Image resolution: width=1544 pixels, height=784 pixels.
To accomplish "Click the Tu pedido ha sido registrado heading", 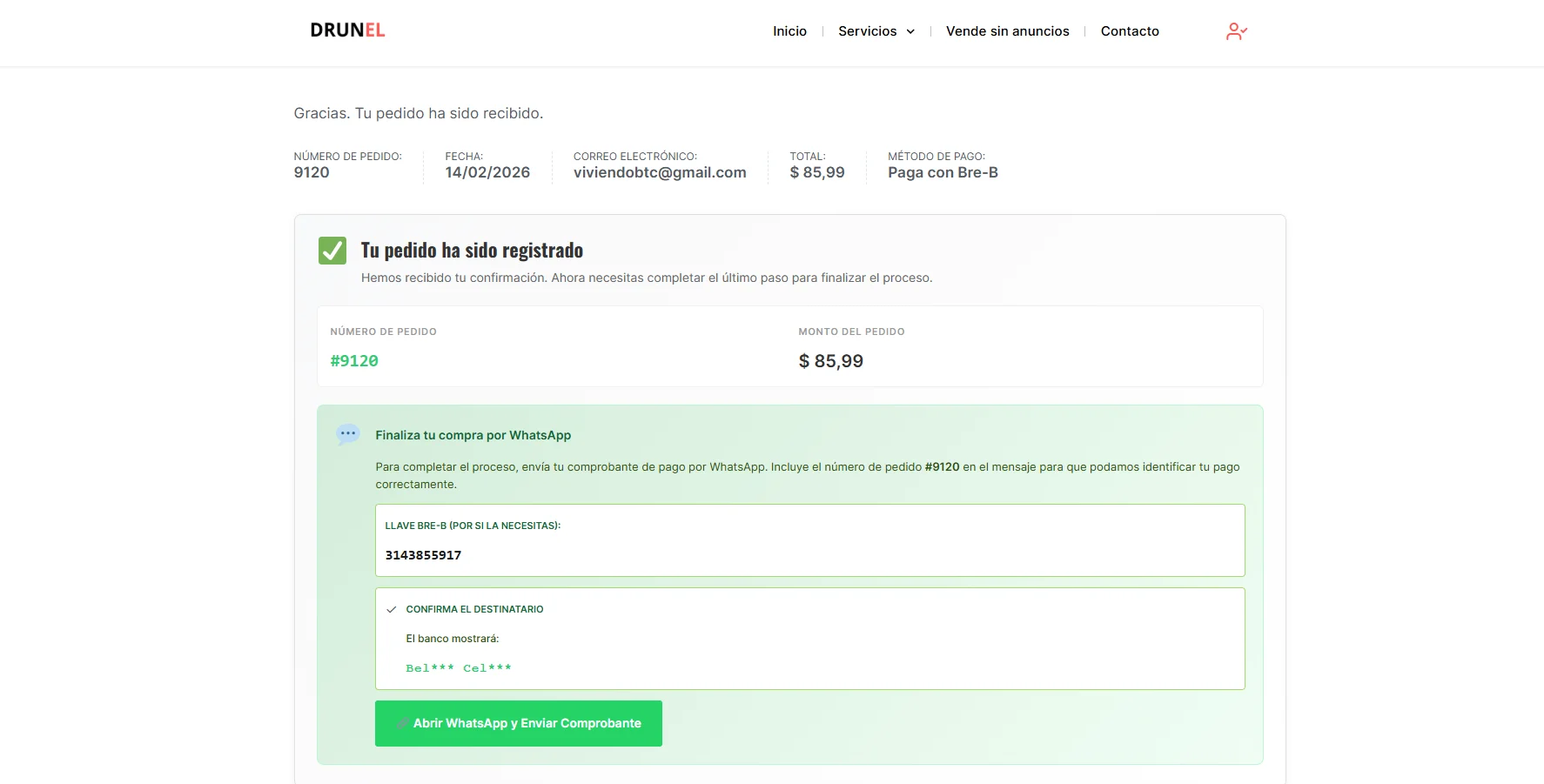I will coord(472,251).
